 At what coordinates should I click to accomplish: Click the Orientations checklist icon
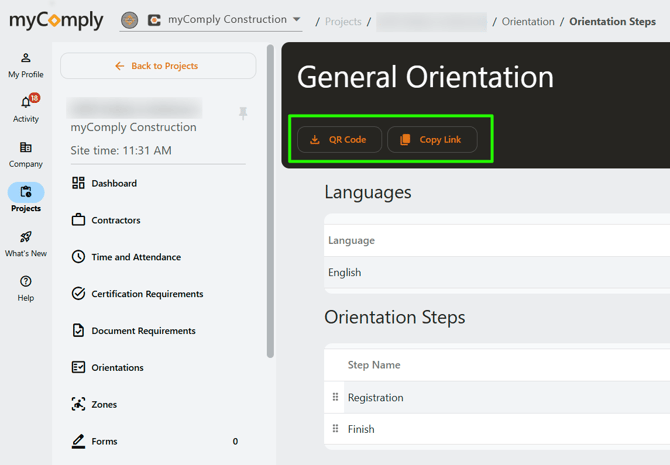(x=78, y=367)
